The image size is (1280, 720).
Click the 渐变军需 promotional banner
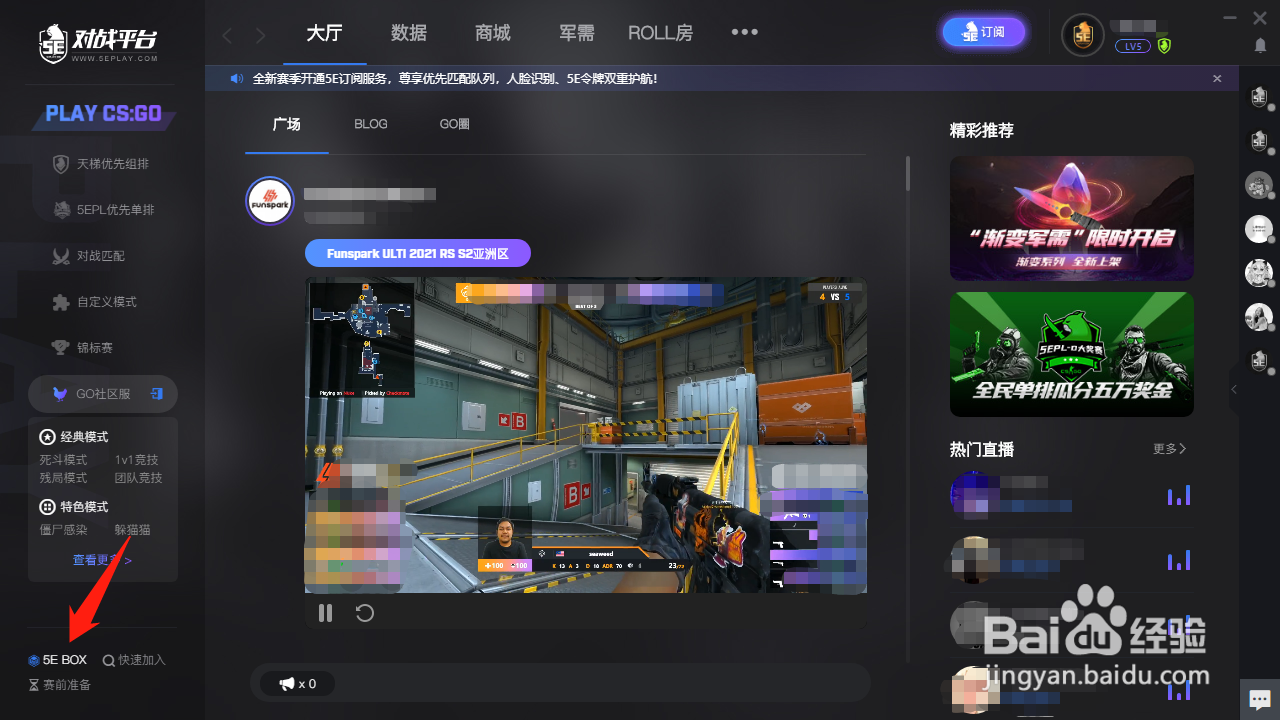tap(1071, 218)
